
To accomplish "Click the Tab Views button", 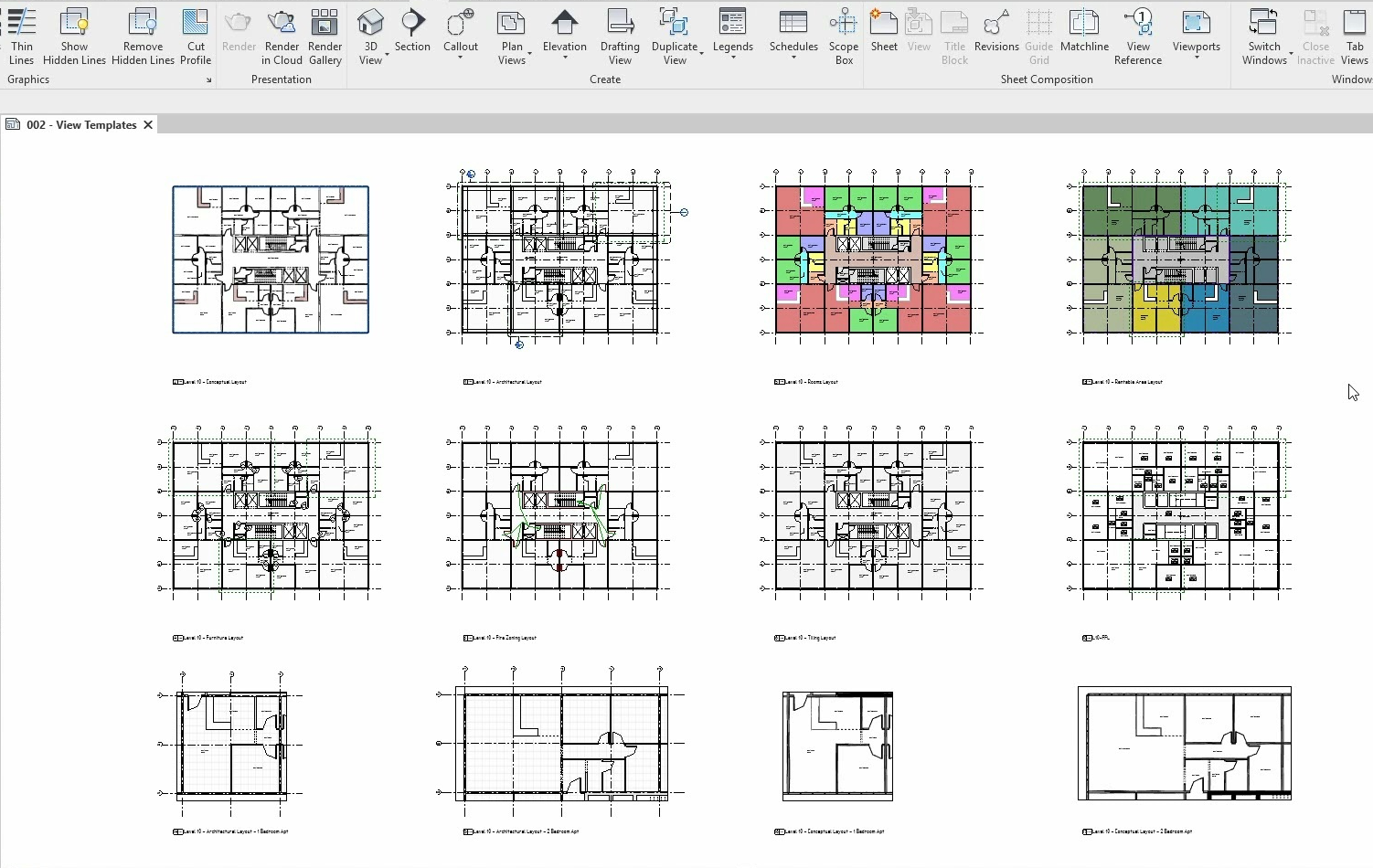I will click(1355, 37).
